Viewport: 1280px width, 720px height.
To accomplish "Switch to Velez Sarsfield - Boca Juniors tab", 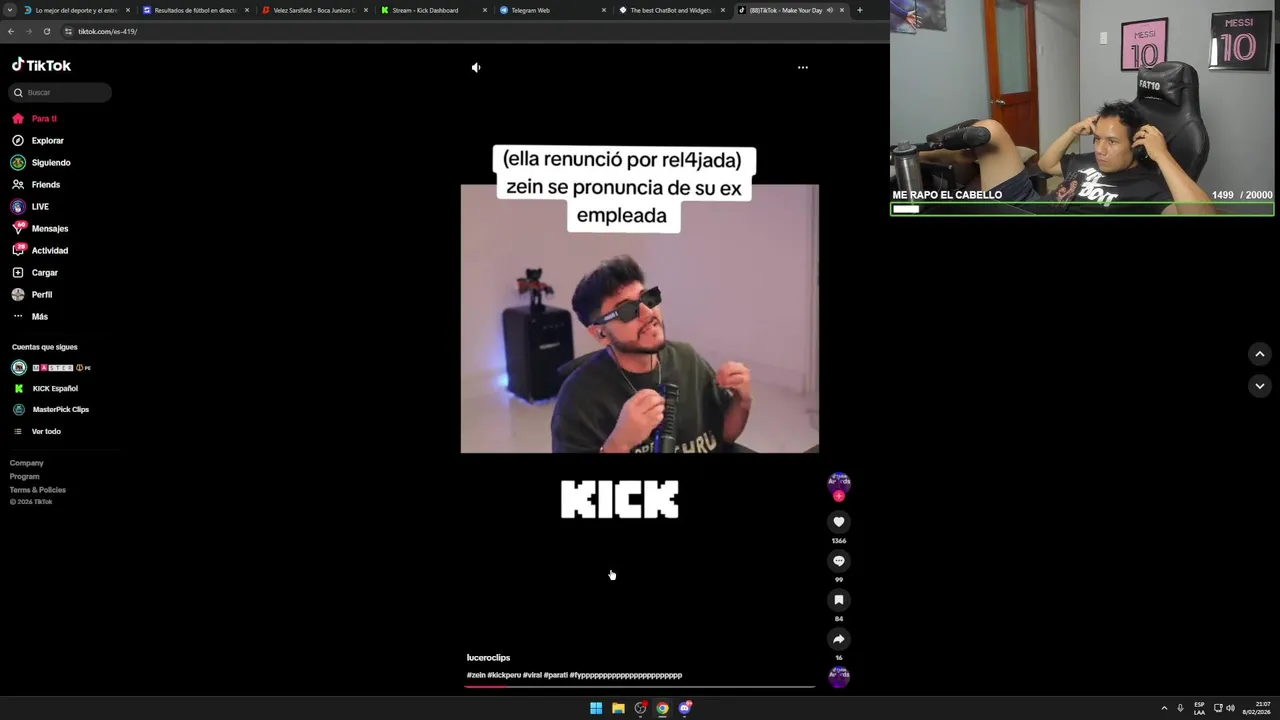I will coord(314,10).
